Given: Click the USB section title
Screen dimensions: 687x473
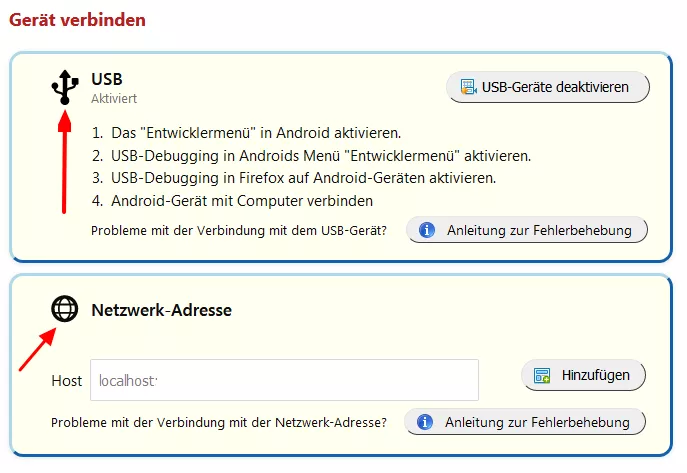Looking at the screenshot, I should coord(107,78).
